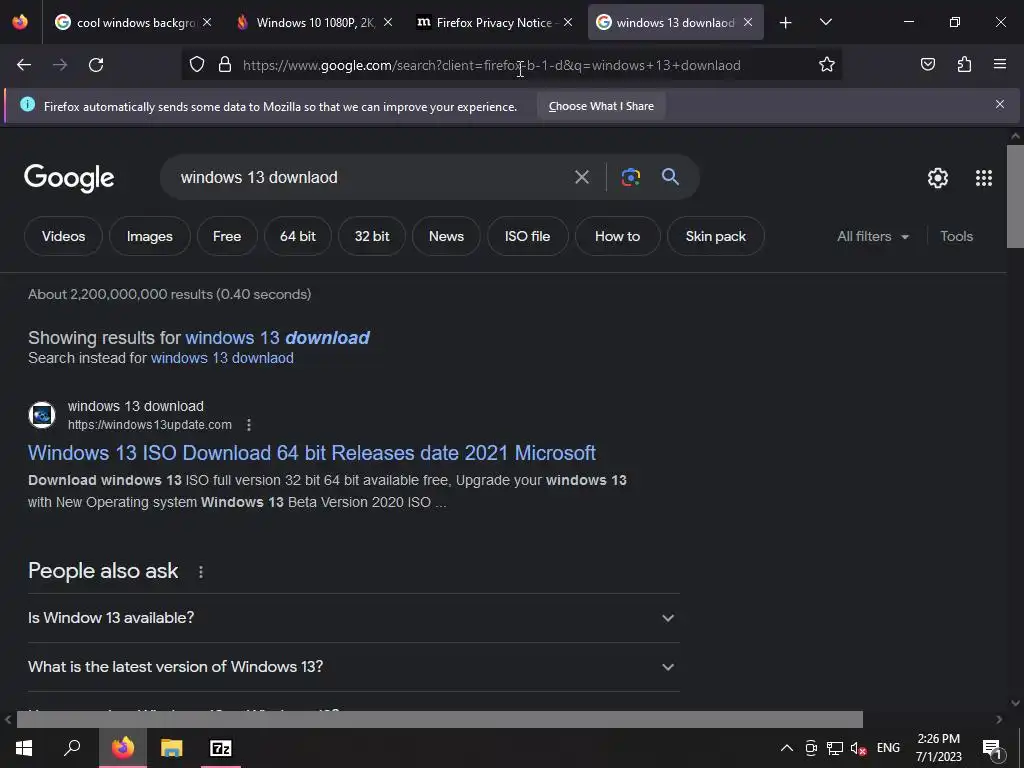The width and height of the screenshot is (1024, 768).
Task: Go back using the back arrow
Action: coord(24,65)
